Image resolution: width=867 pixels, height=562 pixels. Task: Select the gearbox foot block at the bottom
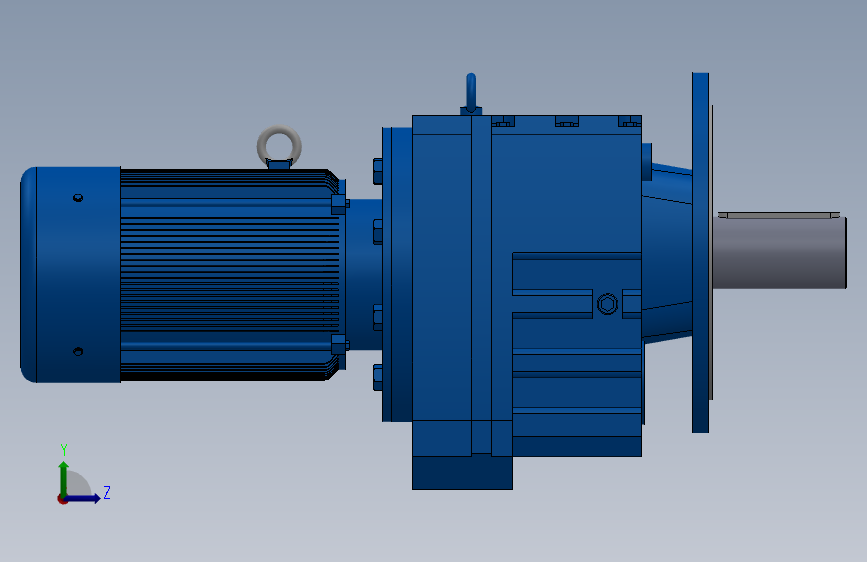coord(462,472)
